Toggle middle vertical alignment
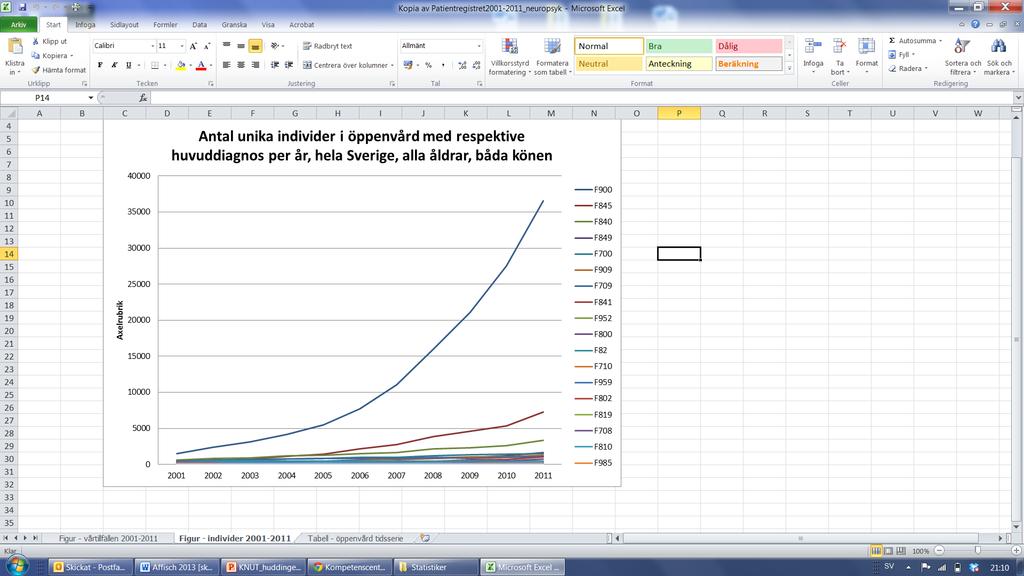This screenshot has width=1024, height=576. [x=241, y=46]
